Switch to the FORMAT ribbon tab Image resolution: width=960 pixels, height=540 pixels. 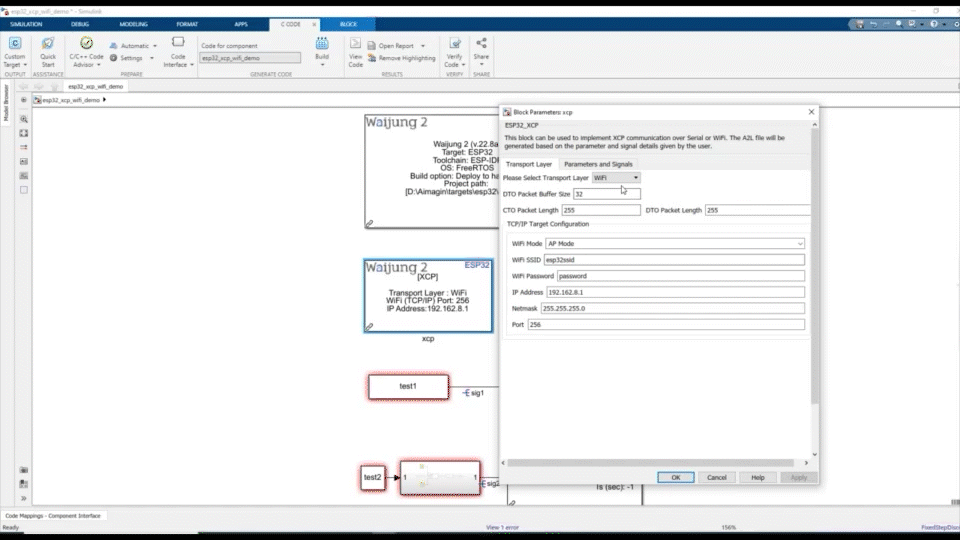(187, 24)
